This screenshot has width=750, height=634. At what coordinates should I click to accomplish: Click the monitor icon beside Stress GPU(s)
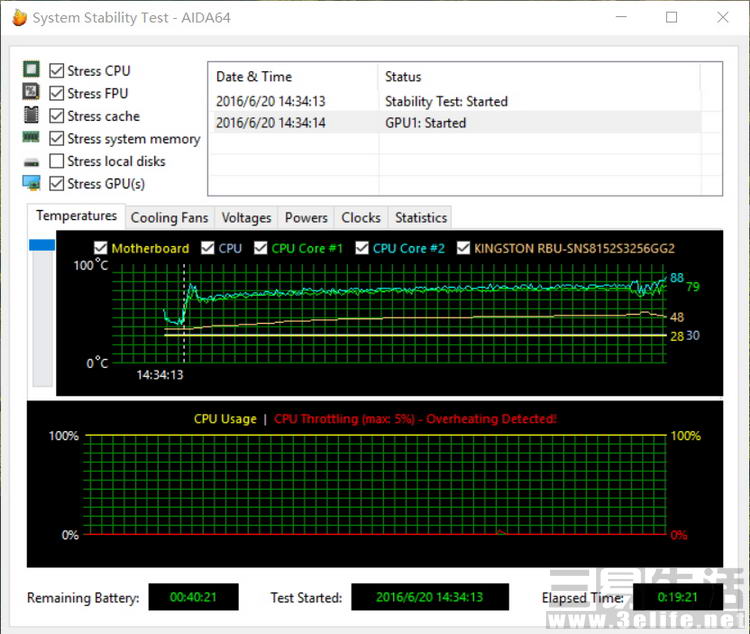pos(32,183)
